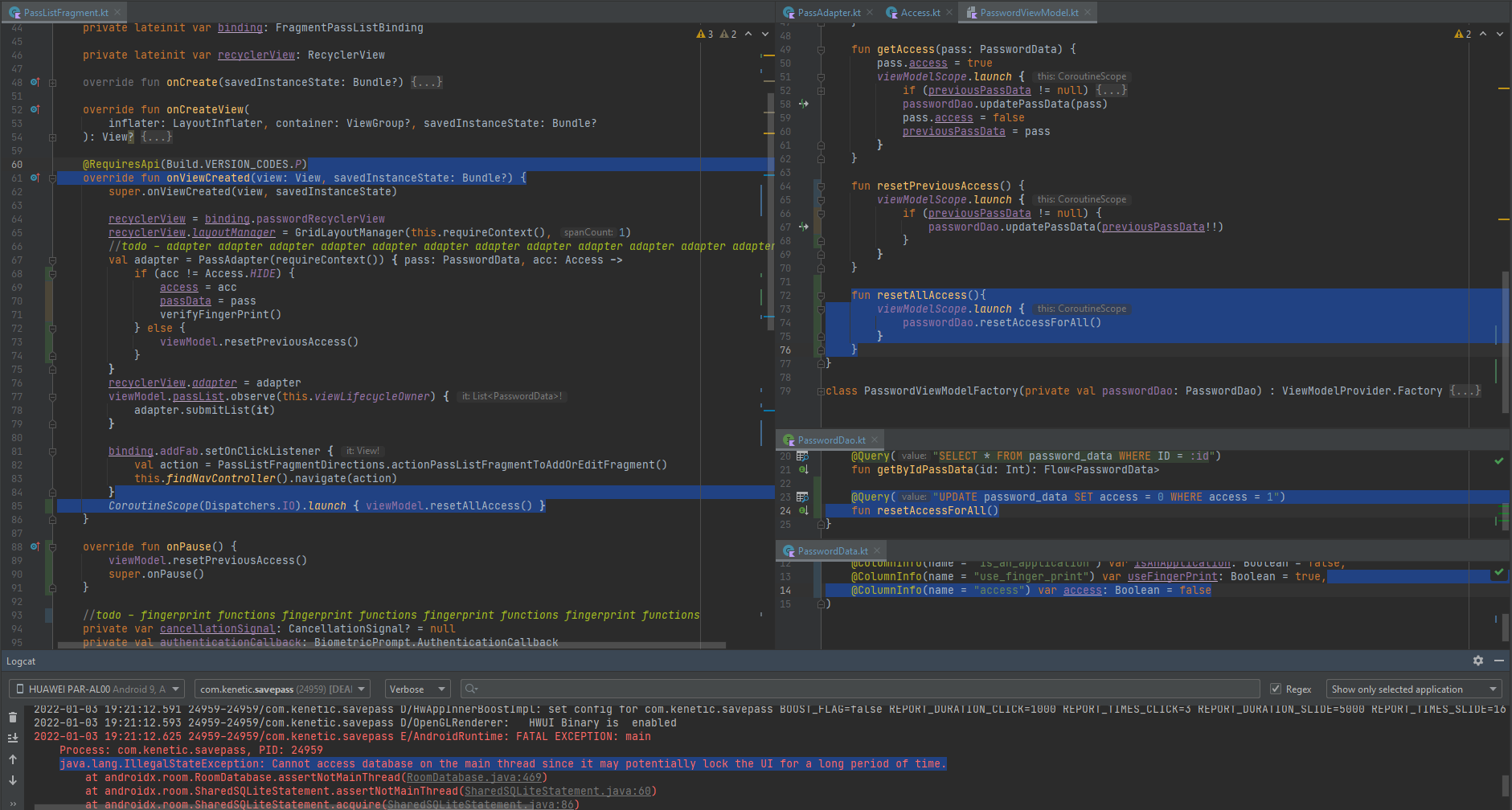Viewport: 1512px width, 810px height.
Task: Close the PassAdapter.kt tab
Action: [870, 12]
